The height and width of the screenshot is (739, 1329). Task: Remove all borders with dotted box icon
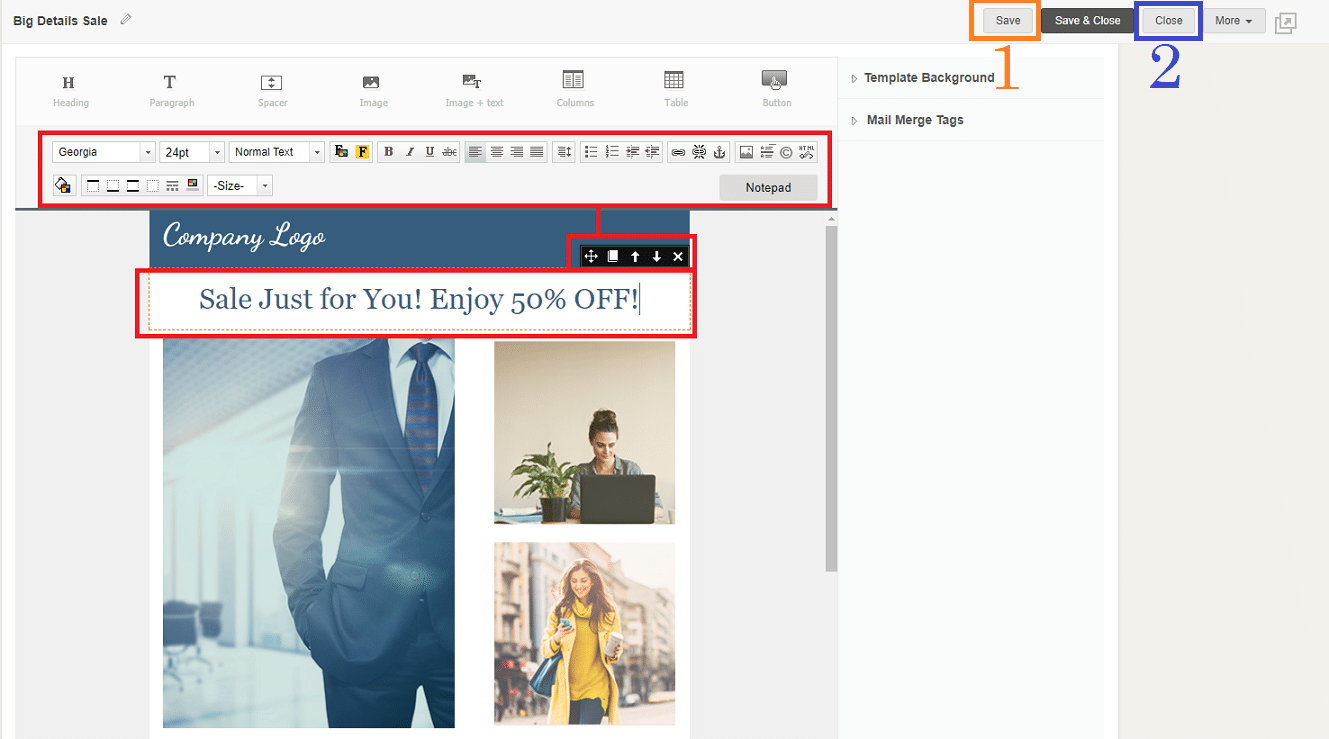[x=152, y=185]
